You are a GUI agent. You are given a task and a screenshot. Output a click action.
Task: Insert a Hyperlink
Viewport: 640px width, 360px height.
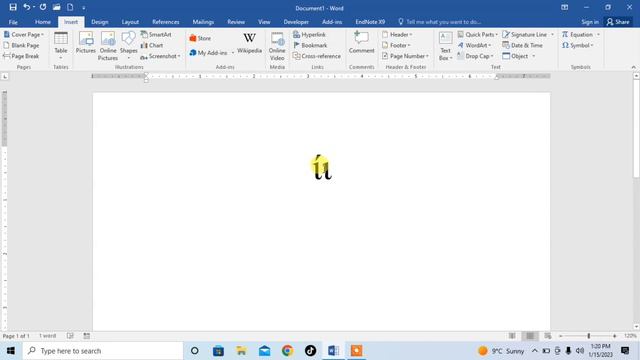pyautogui.click(x=309, y=35)
